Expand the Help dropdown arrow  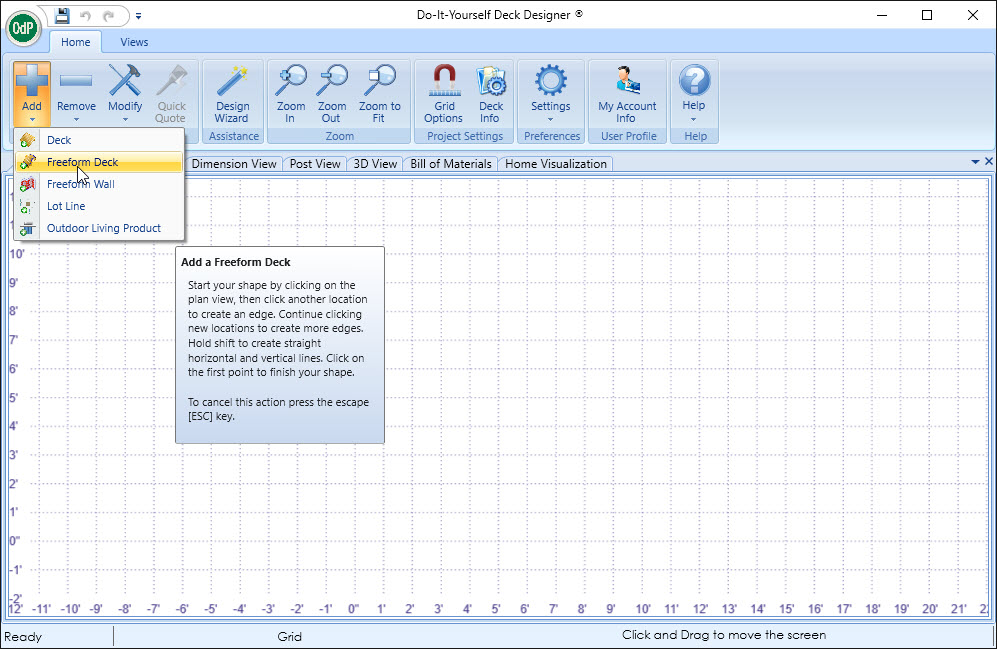pyautogui.click(x=694, y=119)
